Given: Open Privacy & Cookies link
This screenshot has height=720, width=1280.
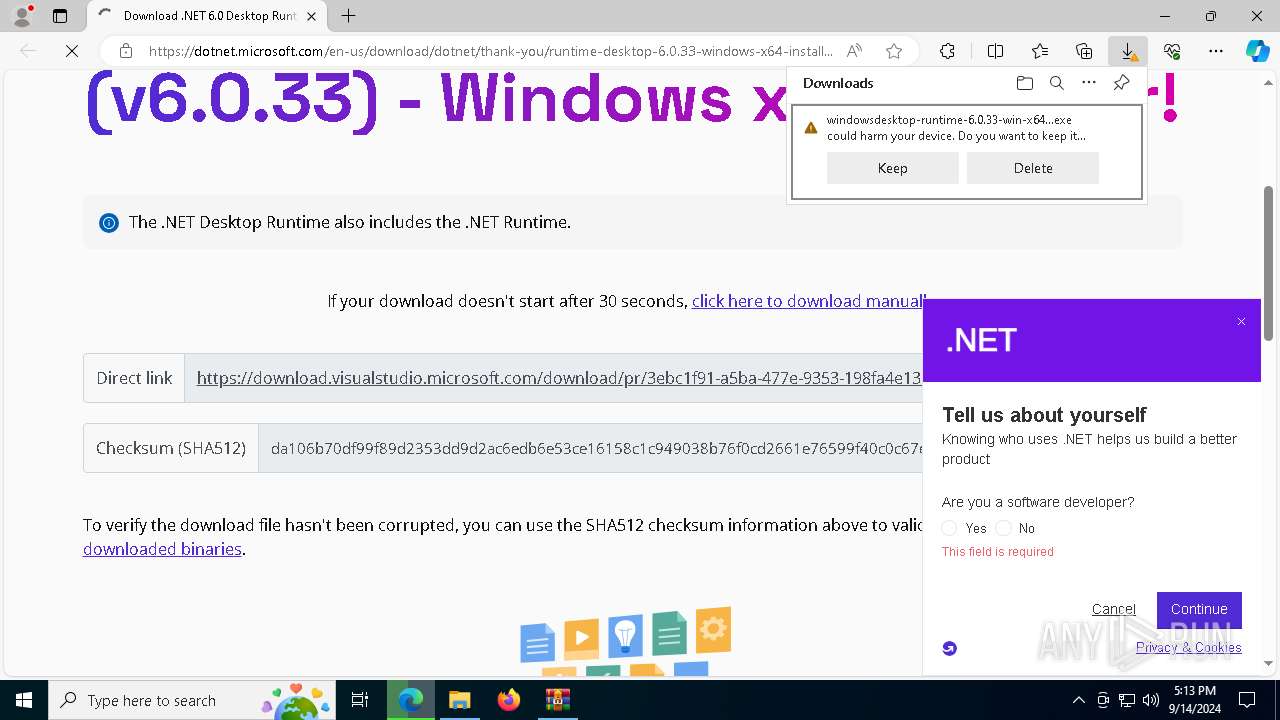Looking at the screenshot, I should pyautogui.click(x=1188, y=648).
